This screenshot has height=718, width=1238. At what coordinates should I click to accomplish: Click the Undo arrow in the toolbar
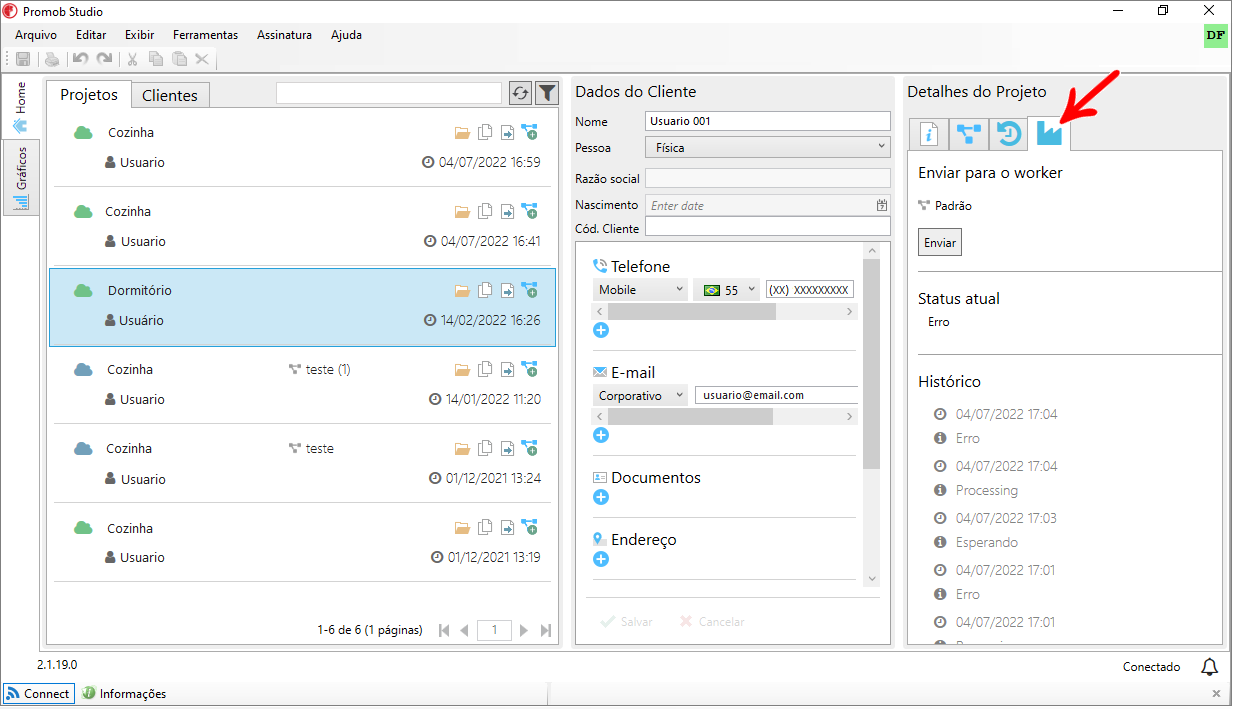click(x=81, y=60)
